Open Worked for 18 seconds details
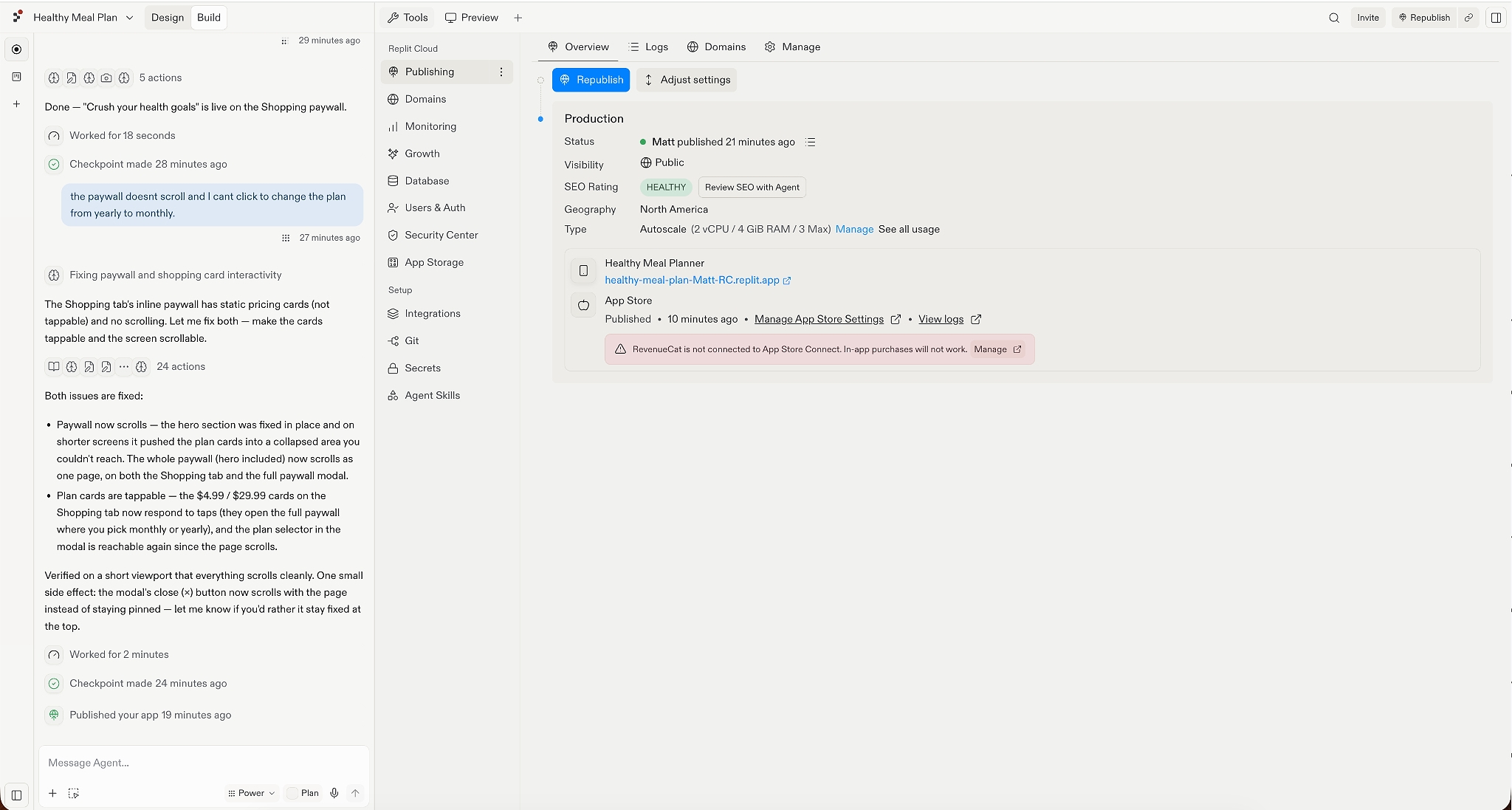 pyautogui.click(x=111, y=136)
